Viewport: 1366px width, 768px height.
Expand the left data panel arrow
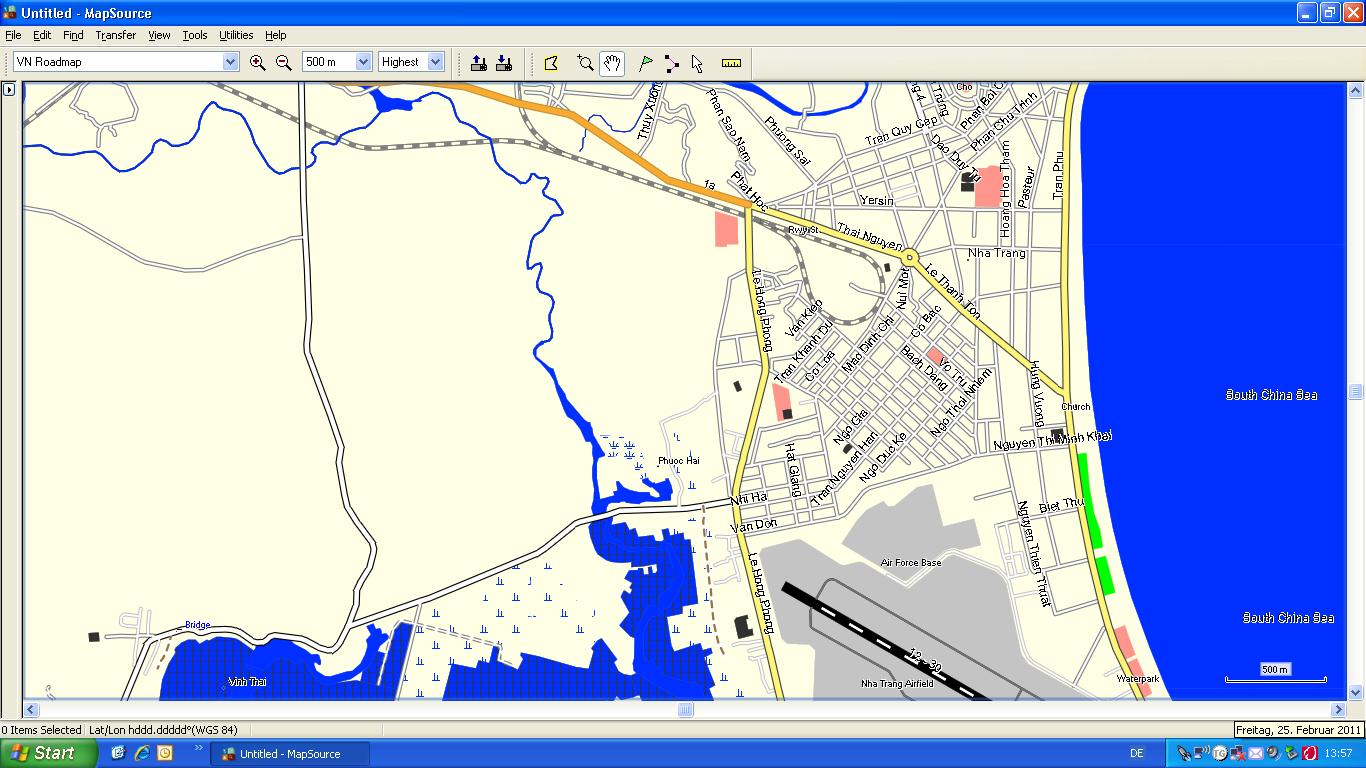[x=9, y=89]
